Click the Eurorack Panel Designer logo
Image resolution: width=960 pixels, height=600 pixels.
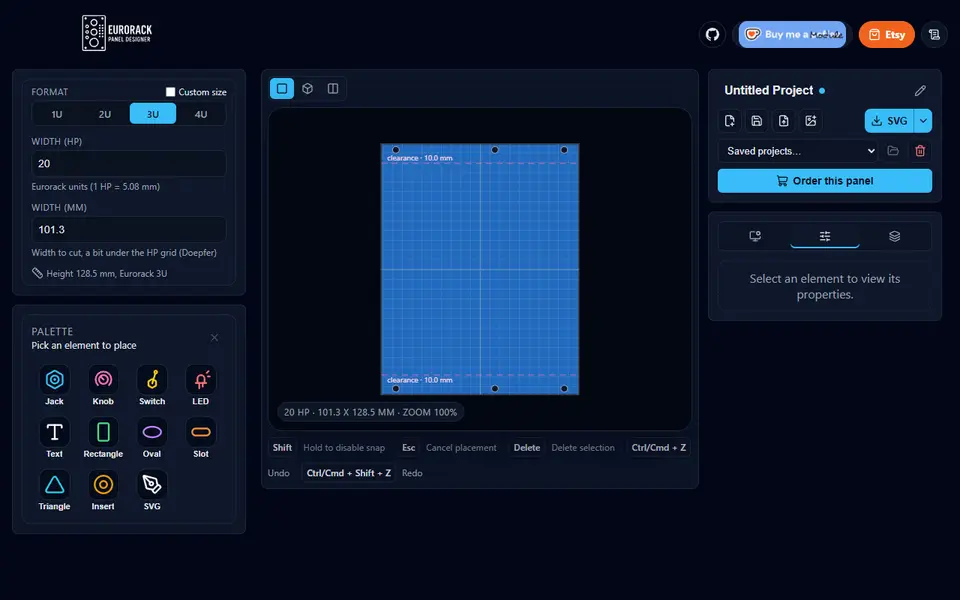tap(117, 33)
